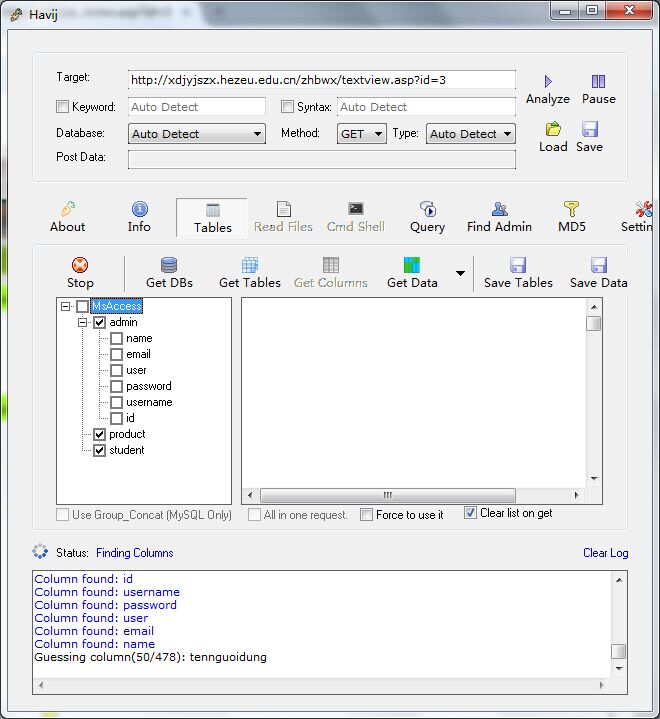660x719 pixels.
Task: Open the Type Auto Detect dropdown
Action: click(x=471, y=134)
